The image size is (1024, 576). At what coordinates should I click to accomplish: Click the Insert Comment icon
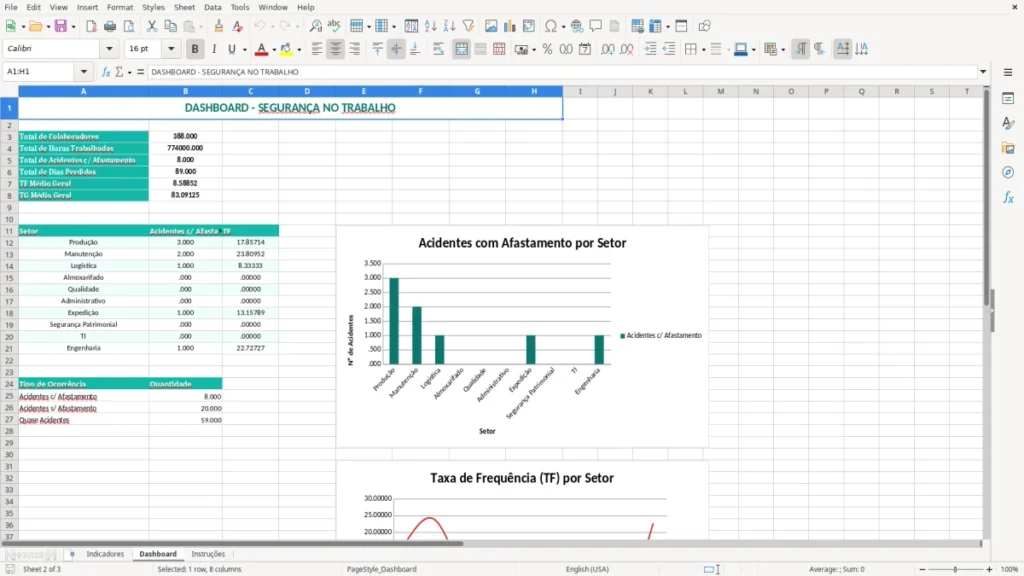click(596, 26)
